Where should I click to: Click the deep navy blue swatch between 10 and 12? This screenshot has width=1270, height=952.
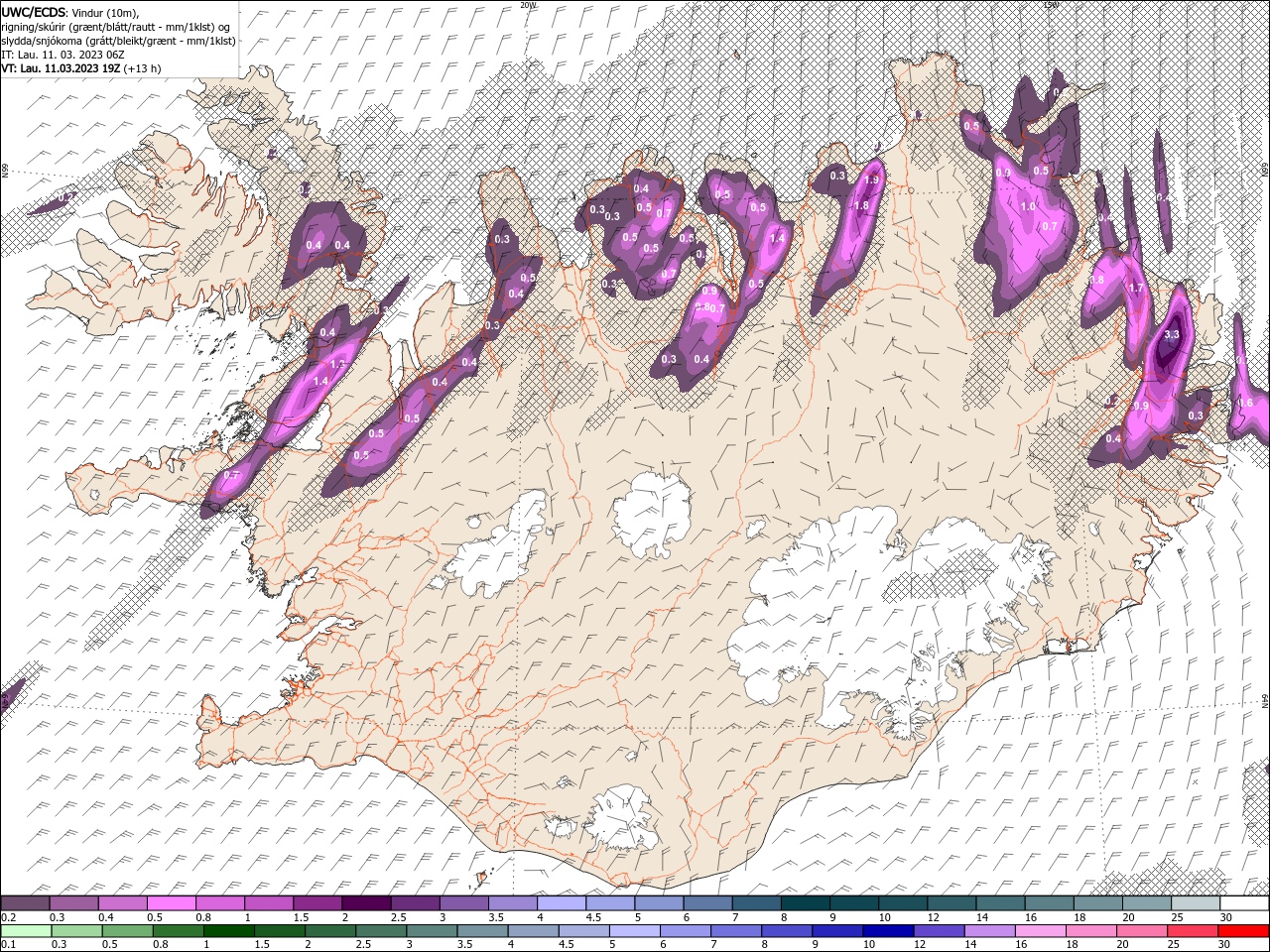click(x=888, y=931)
